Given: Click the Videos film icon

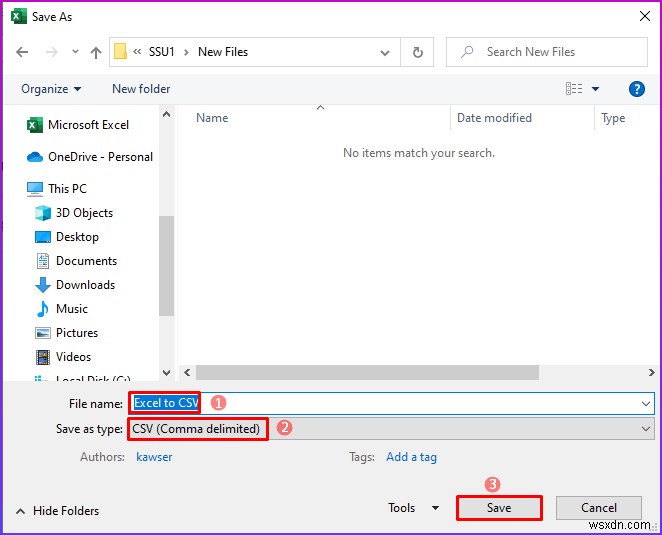Looking at the screenshot, I should [43, 357].
